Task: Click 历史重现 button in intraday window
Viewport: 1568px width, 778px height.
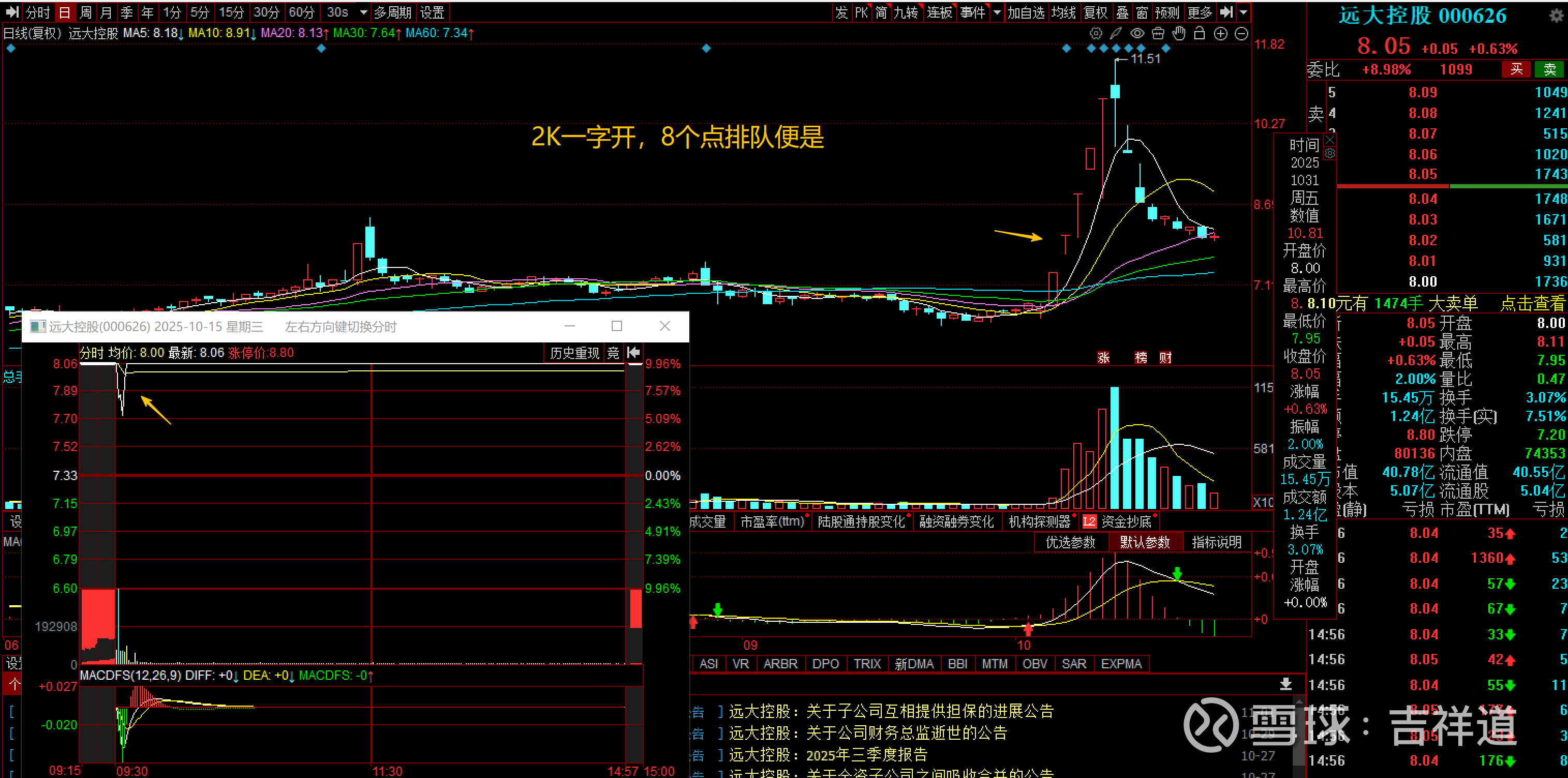Action: coord(574,353)
